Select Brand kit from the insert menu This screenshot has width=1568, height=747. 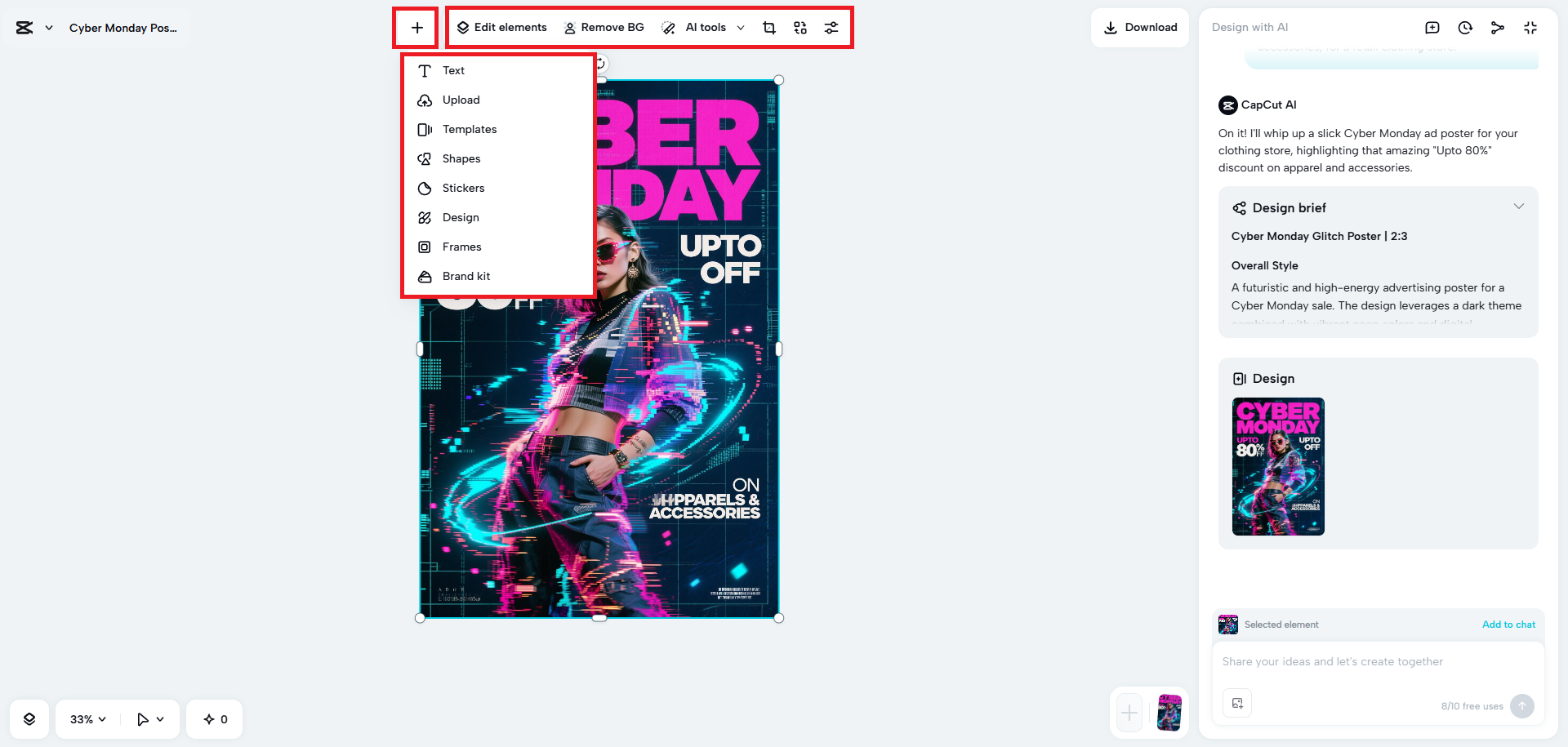pyautogui.click(x=465, y=276)
